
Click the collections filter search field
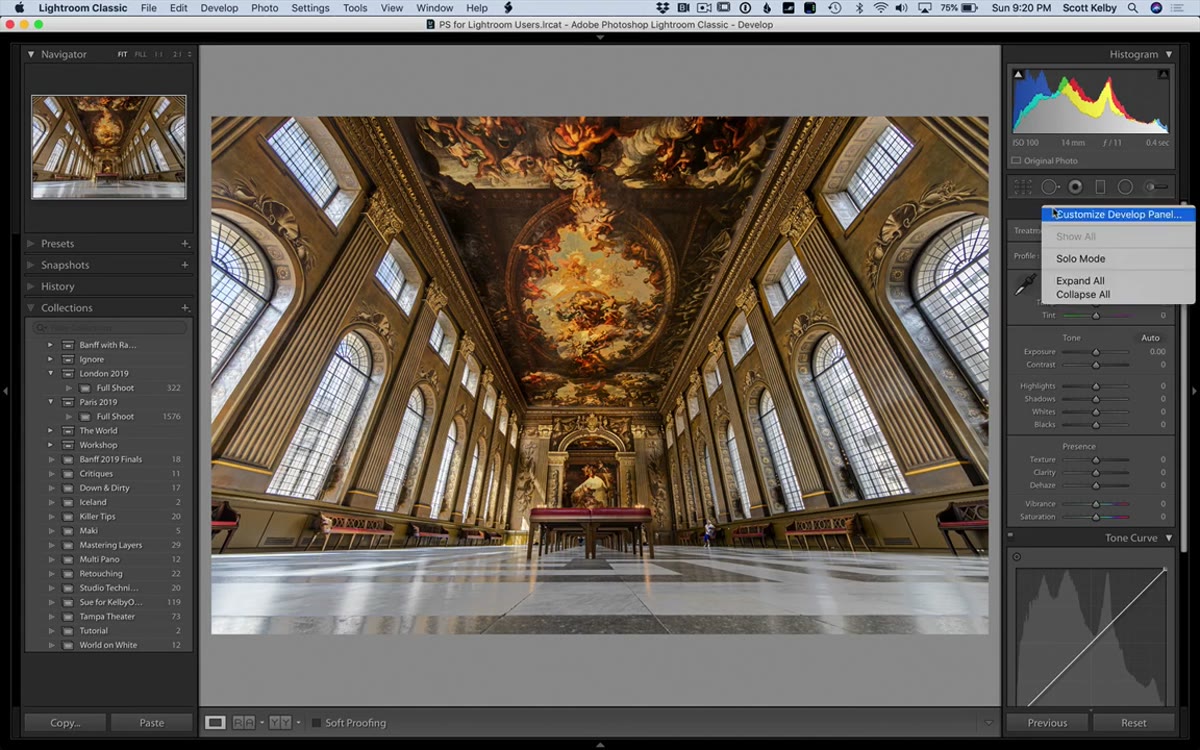[108, 328]
